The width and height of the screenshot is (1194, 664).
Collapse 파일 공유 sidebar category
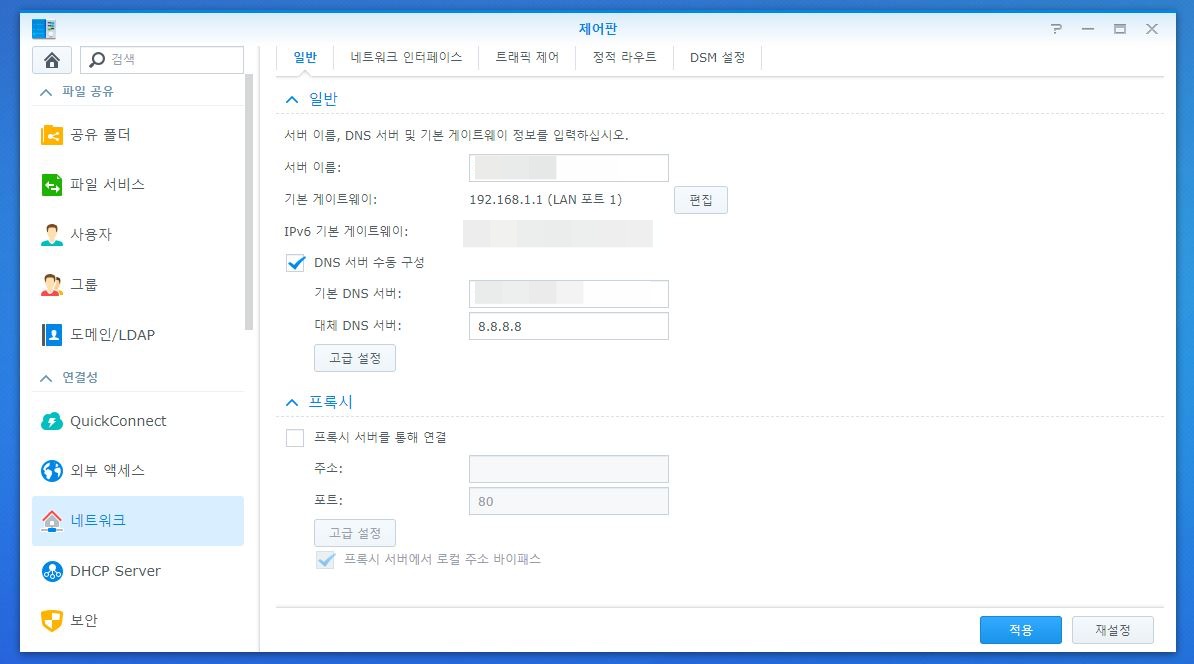45,92
